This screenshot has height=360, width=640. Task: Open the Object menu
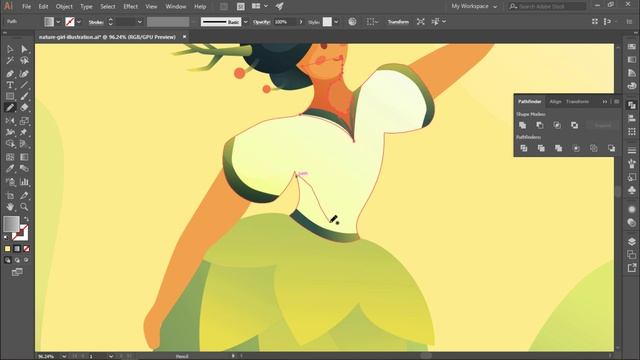[x=64, y=7]
